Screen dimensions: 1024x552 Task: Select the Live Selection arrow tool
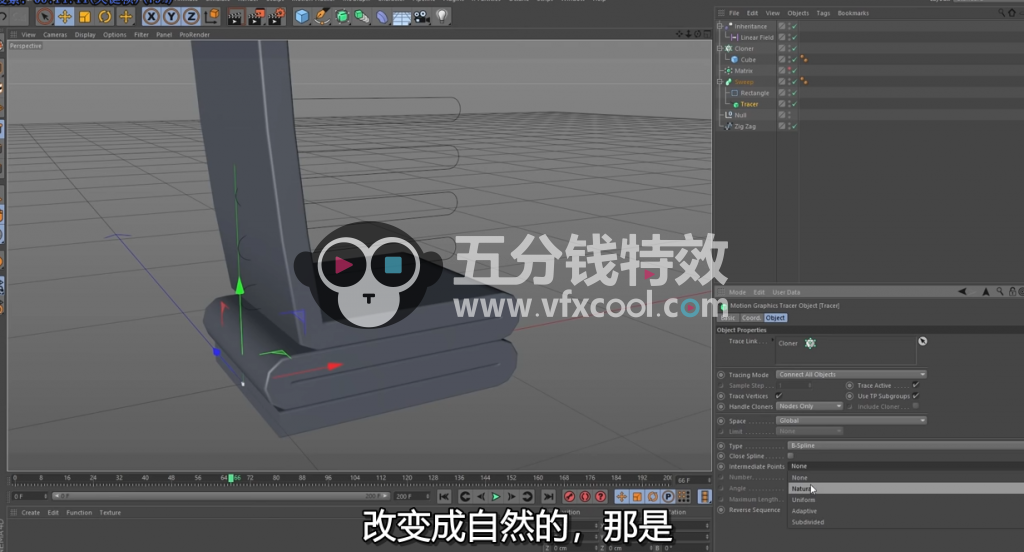tap(44, 17)
